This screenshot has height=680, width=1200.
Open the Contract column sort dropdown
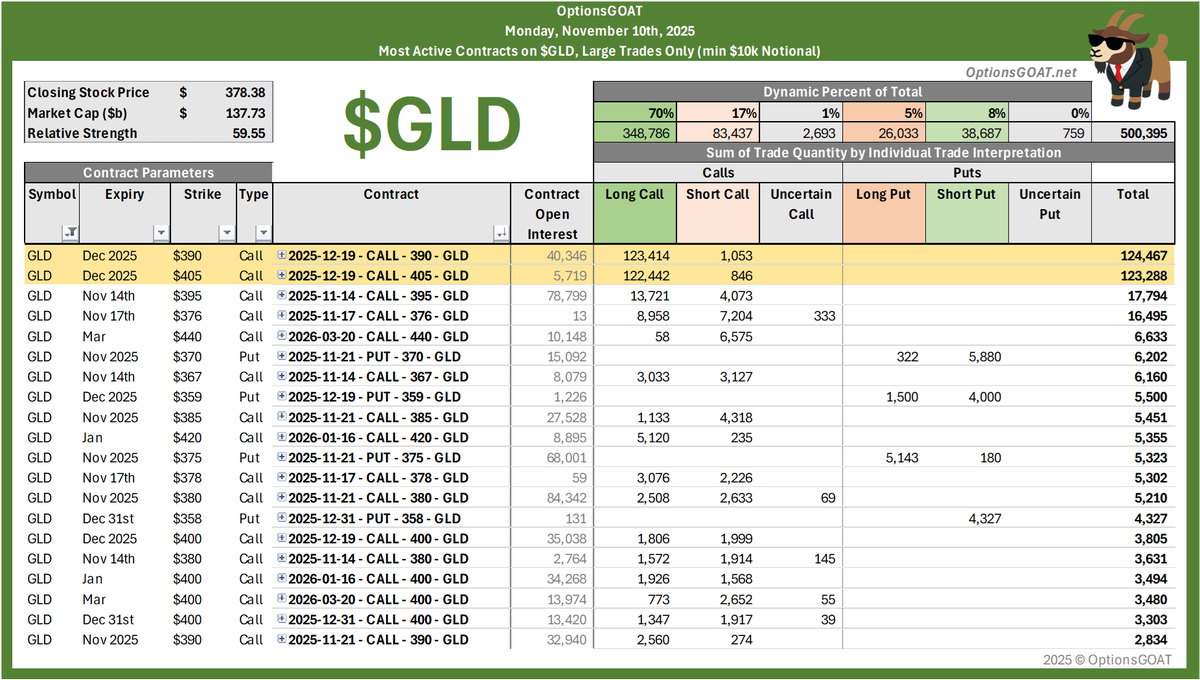tap(500, 233)
